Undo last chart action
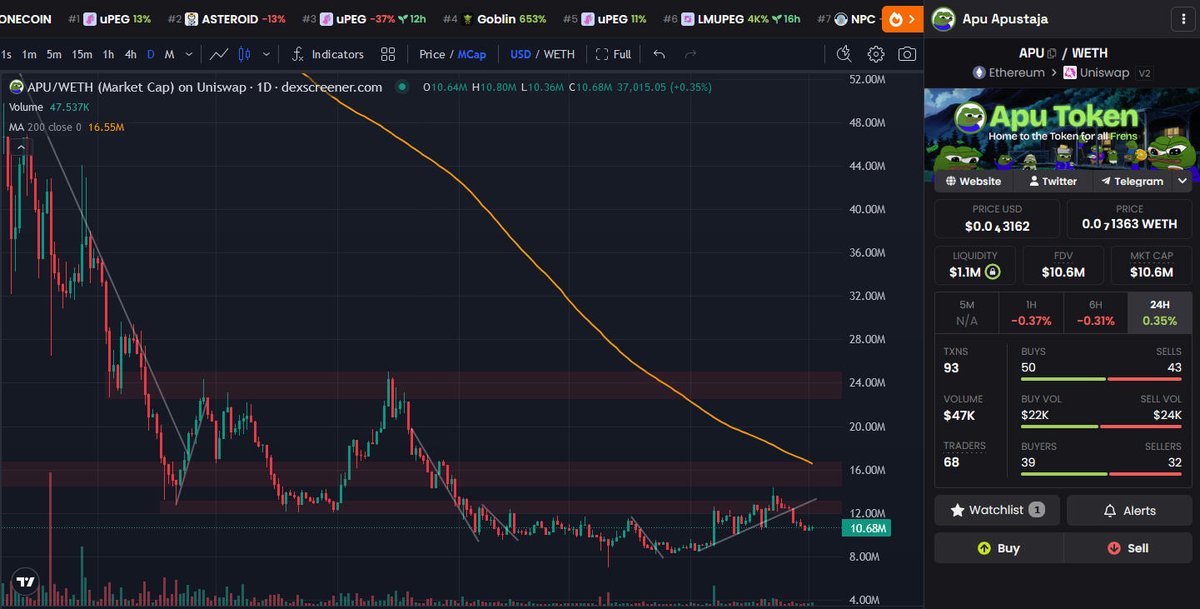The height and width of the screenshot is (609, 1200). tap(659, 54)
